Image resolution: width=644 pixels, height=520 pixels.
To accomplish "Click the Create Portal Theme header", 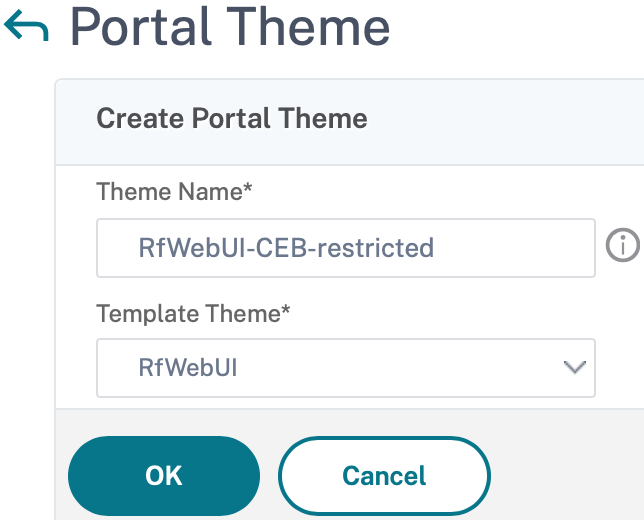I will (x=232, y=119).
